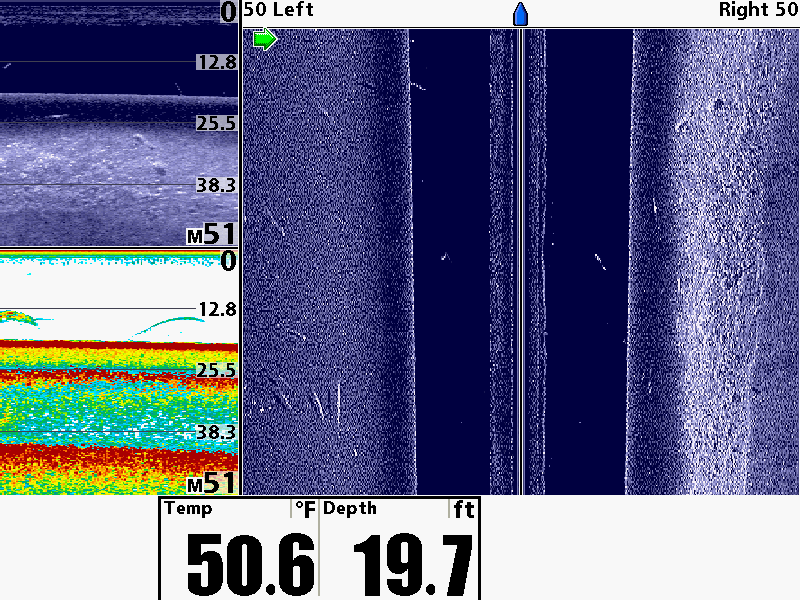
Task: Click the green arrow icon in side imaging view
Action: [x=265, y=39]
